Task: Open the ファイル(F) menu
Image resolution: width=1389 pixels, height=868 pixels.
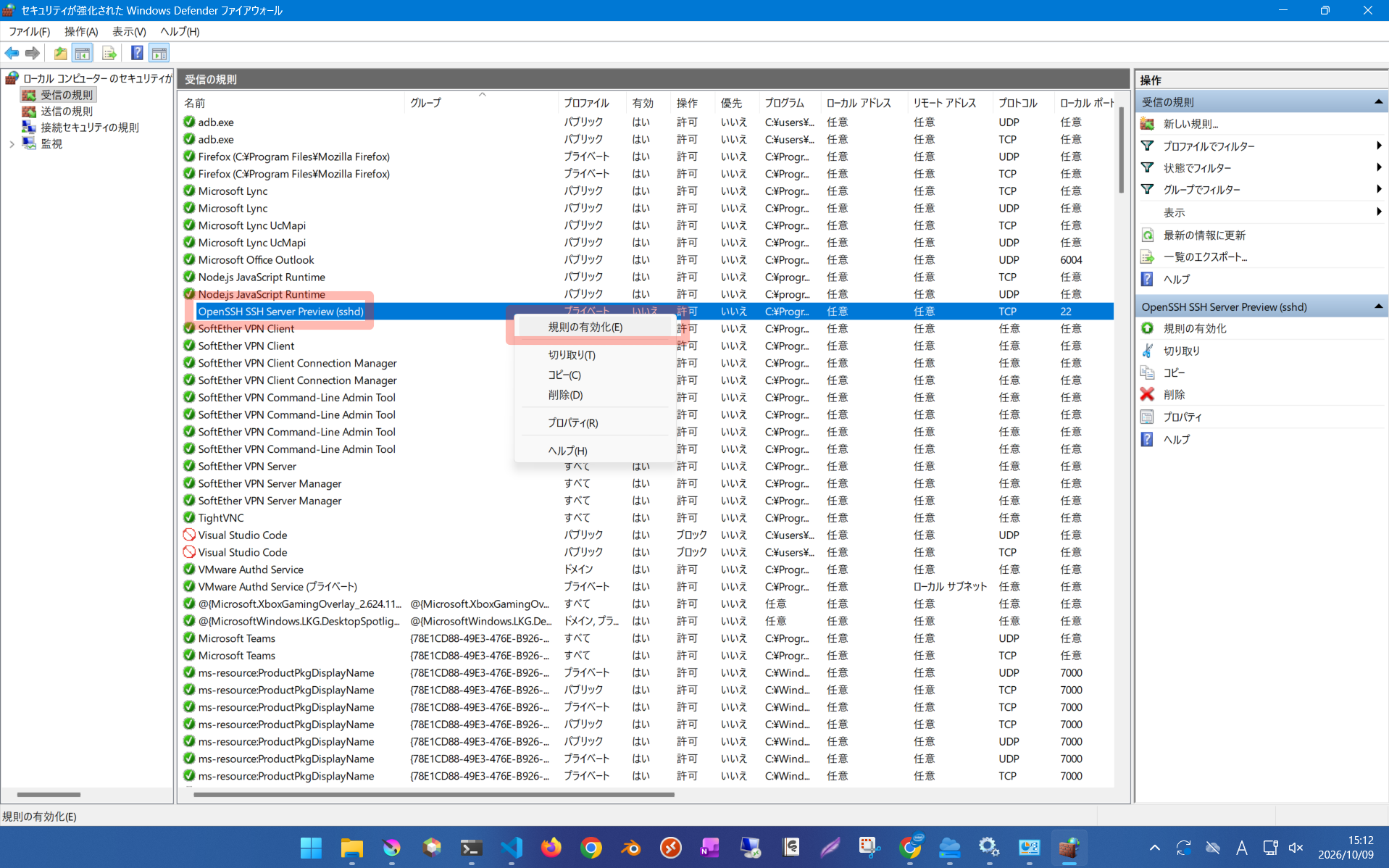Action: [x=29, y=31]
